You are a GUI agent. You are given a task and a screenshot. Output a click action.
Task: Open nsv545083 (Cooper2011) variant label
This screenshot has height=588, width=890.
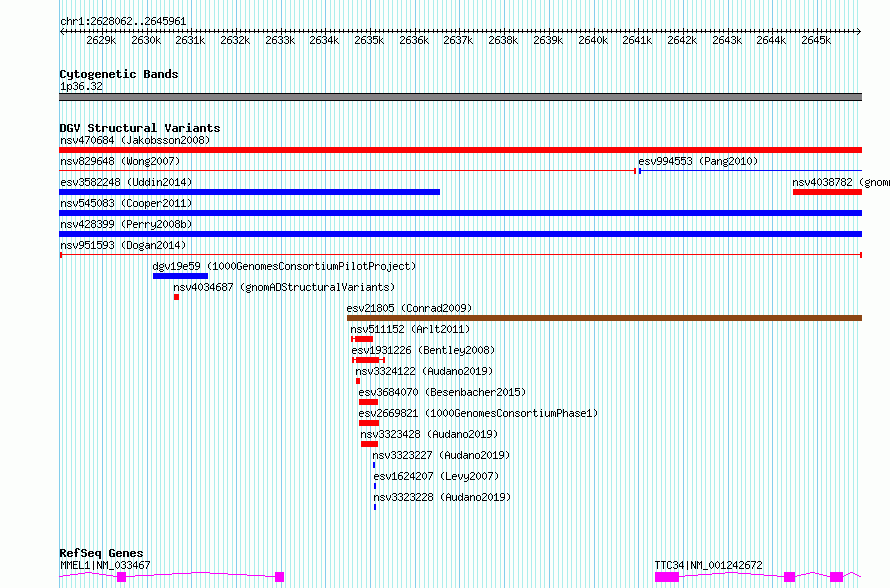126,203
